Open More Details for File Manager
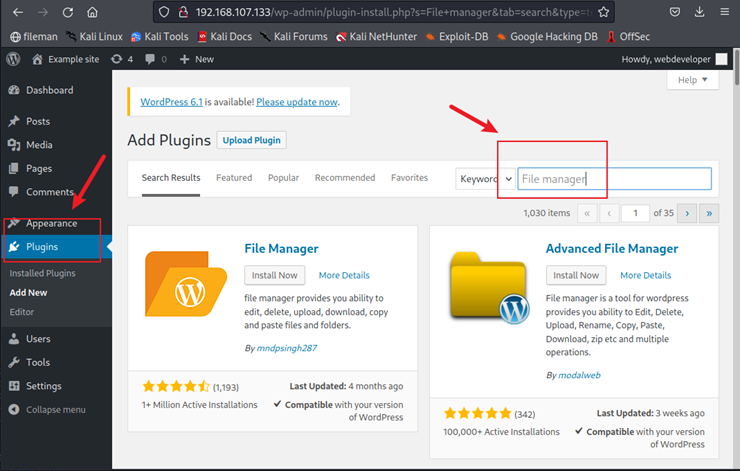The image size is (740, 471). [x=344, y=275]
